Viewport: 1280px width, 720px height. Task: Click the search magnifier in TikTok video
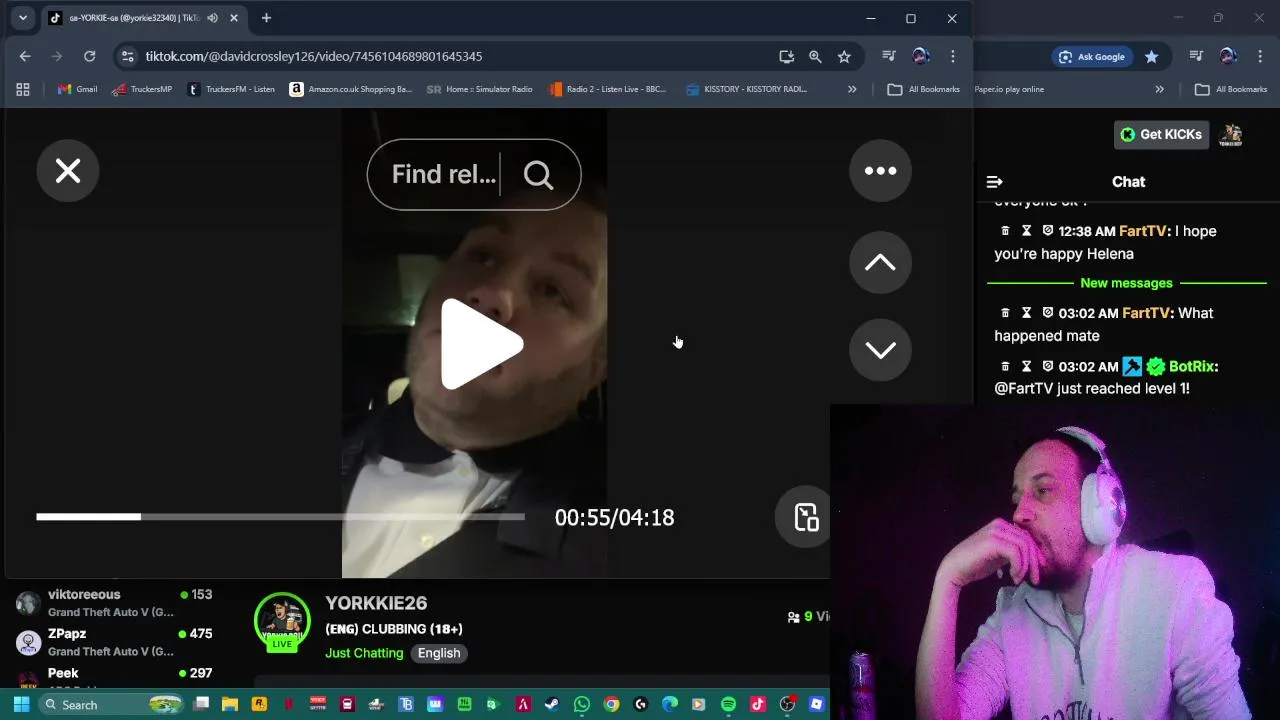538,175
